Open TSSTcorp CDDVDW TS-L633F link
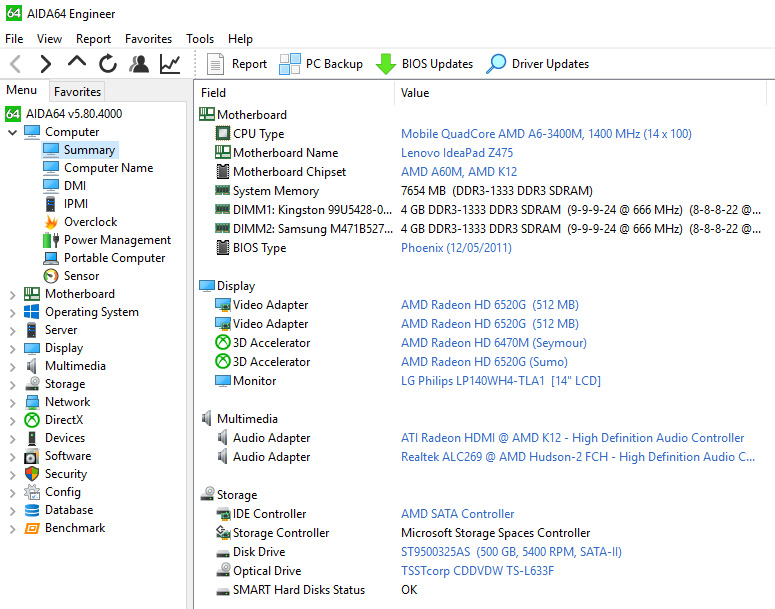 click(x=477, y=571)
